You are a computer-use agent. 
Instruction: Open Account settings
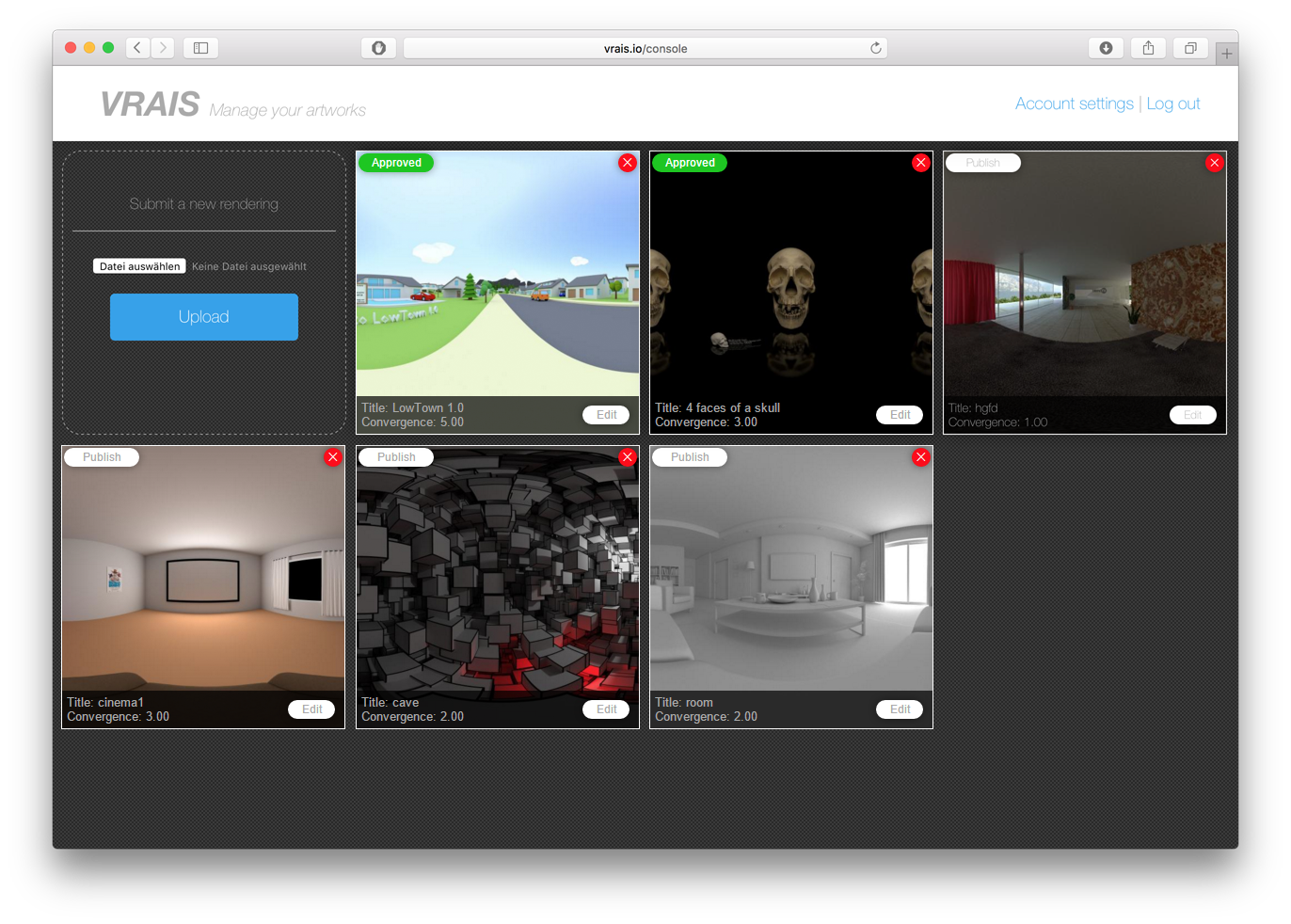pos(1074,104)
